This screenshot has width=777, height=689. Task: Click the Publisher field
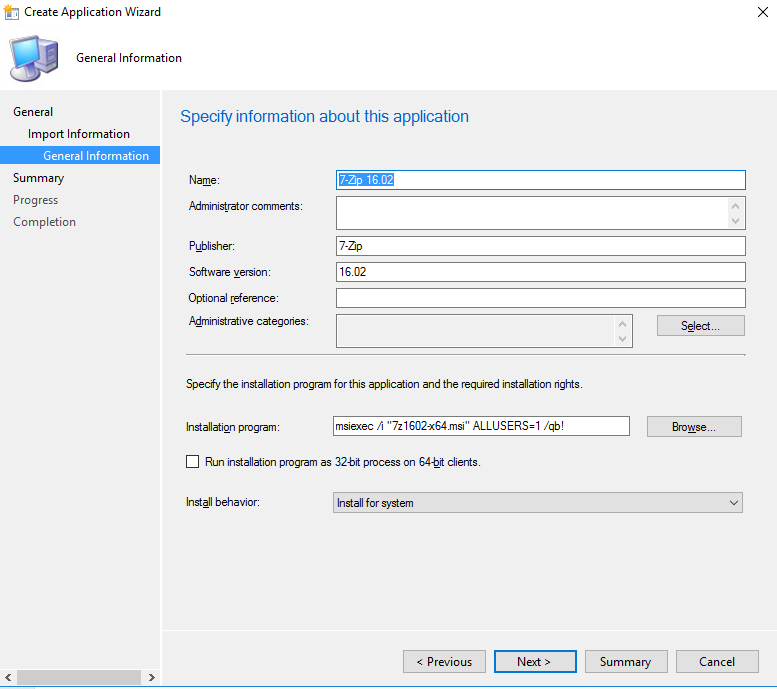coord(541,246)
